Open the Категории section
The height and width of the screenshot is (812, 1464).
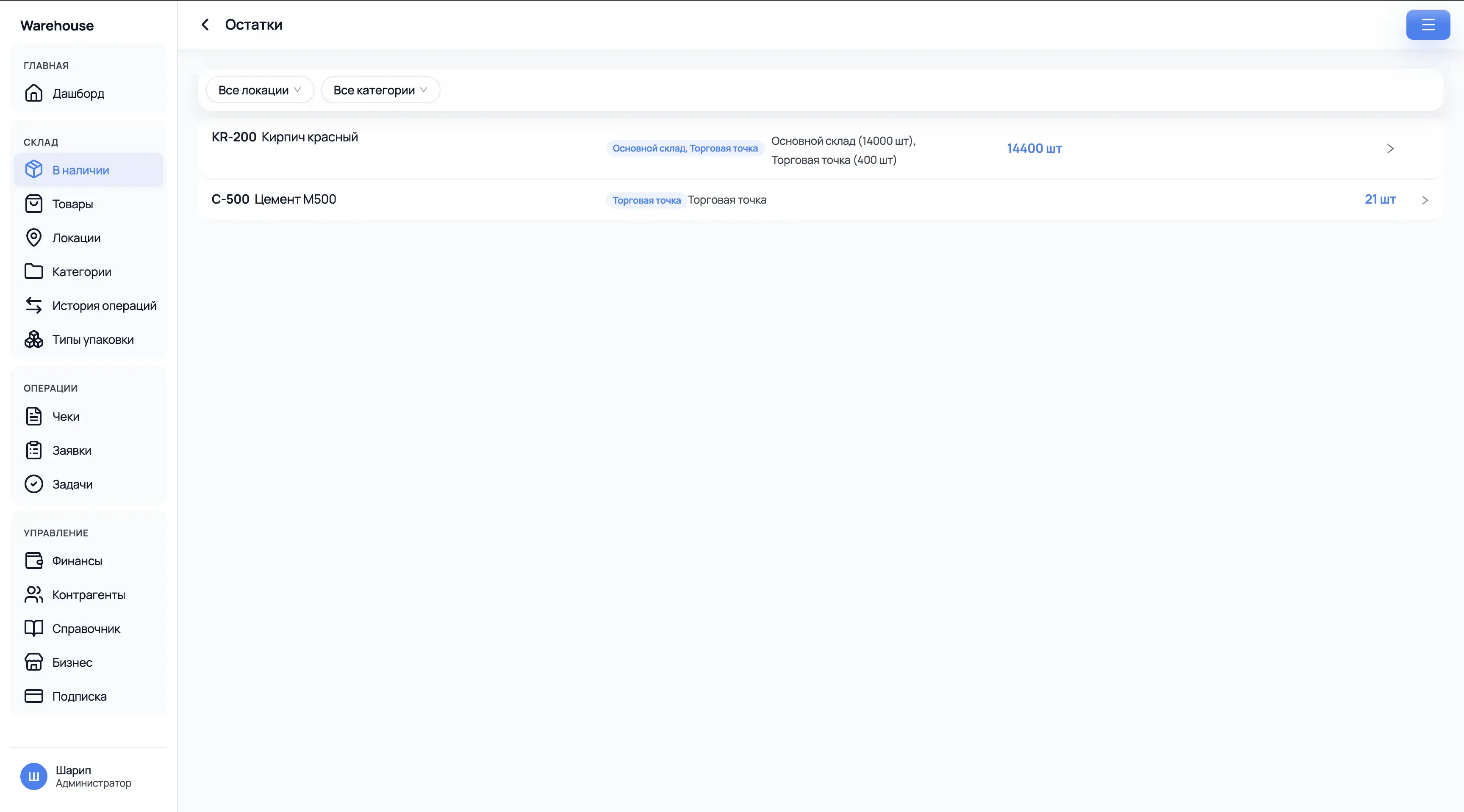pyautogui.click(x=88, y=271)
